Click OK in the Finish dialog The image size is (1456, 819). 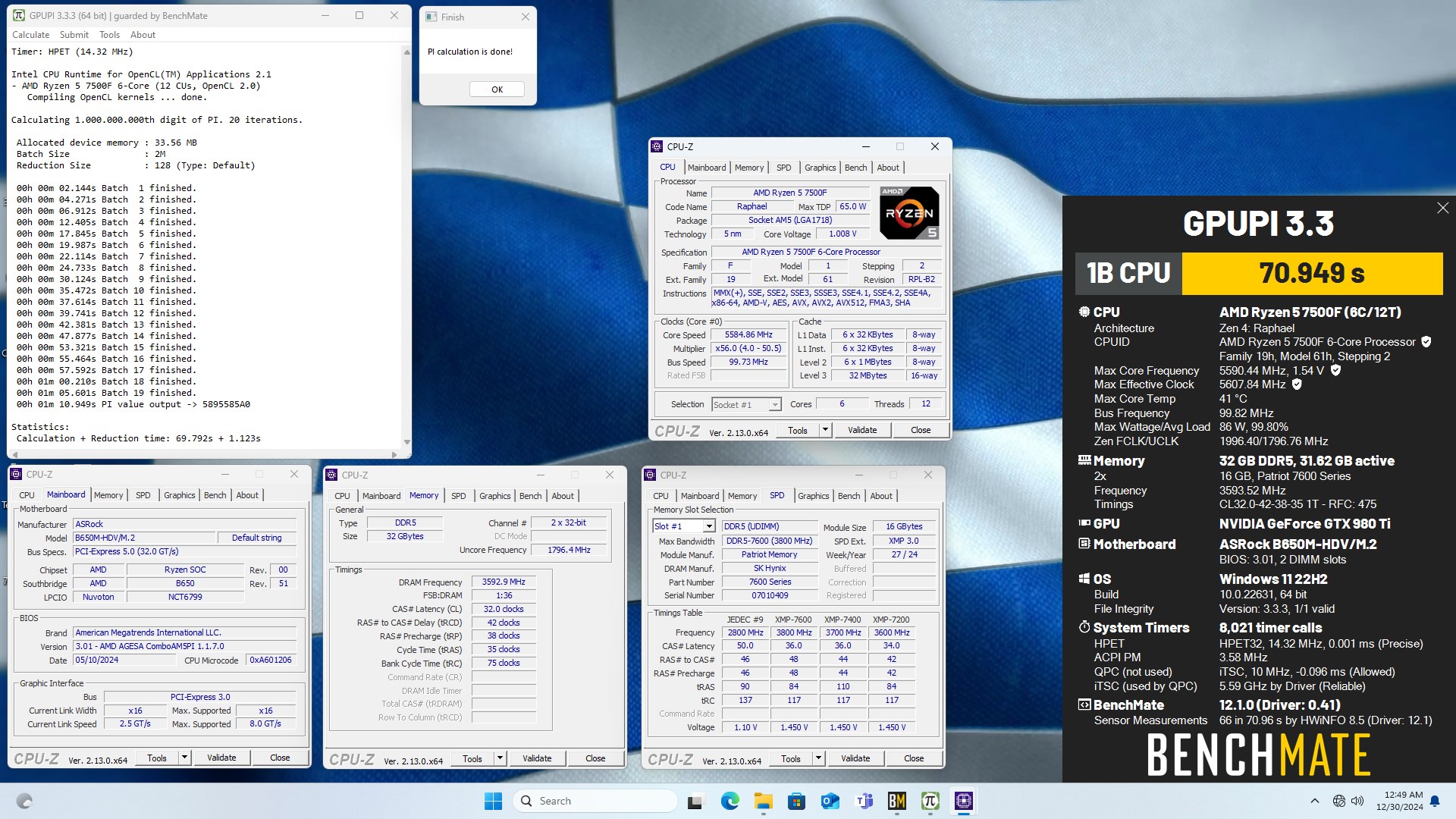(x=497, y=89)
